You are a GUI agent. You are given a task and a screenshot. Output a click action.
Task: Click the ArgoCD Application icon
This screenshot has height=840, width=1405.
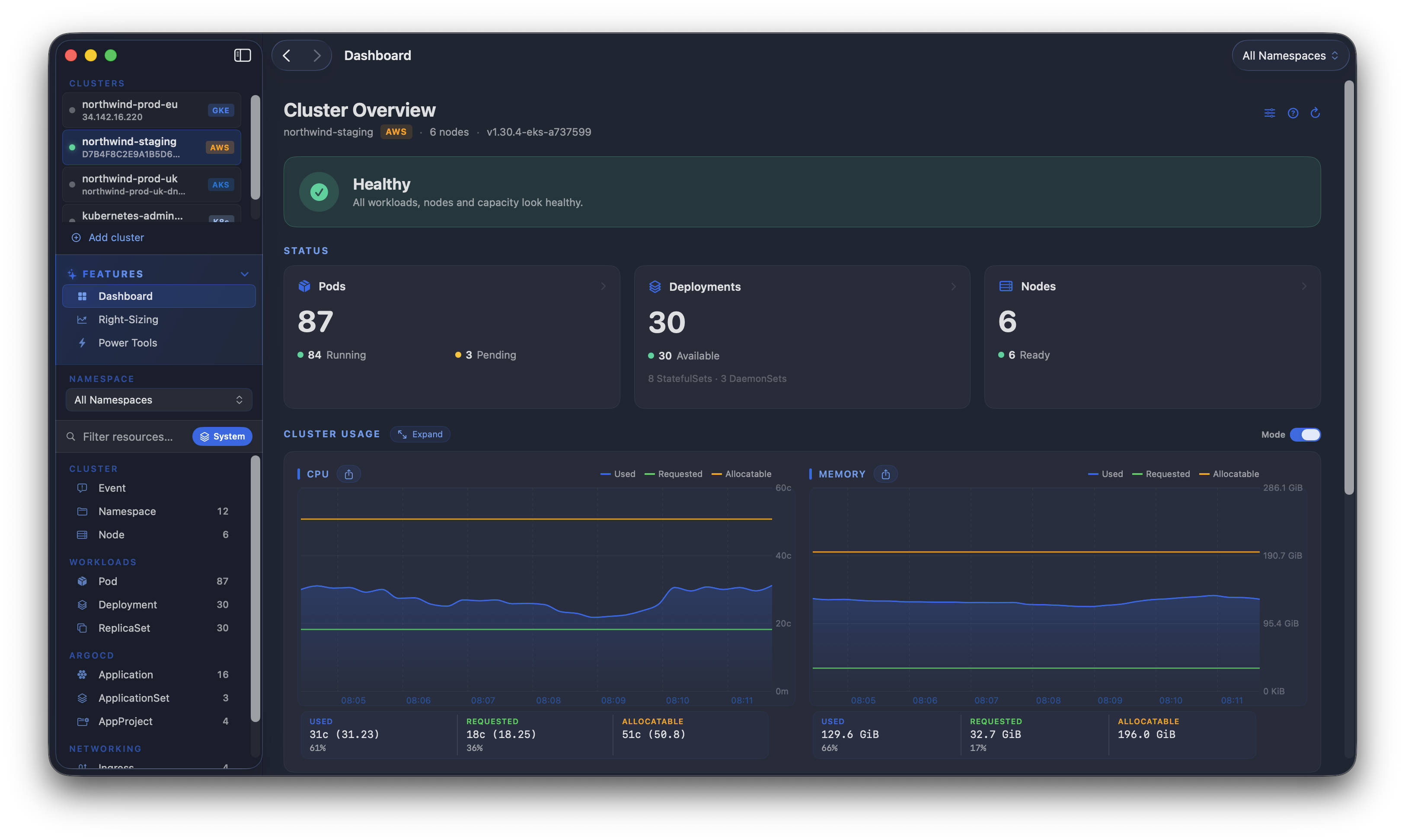[82, 675]
